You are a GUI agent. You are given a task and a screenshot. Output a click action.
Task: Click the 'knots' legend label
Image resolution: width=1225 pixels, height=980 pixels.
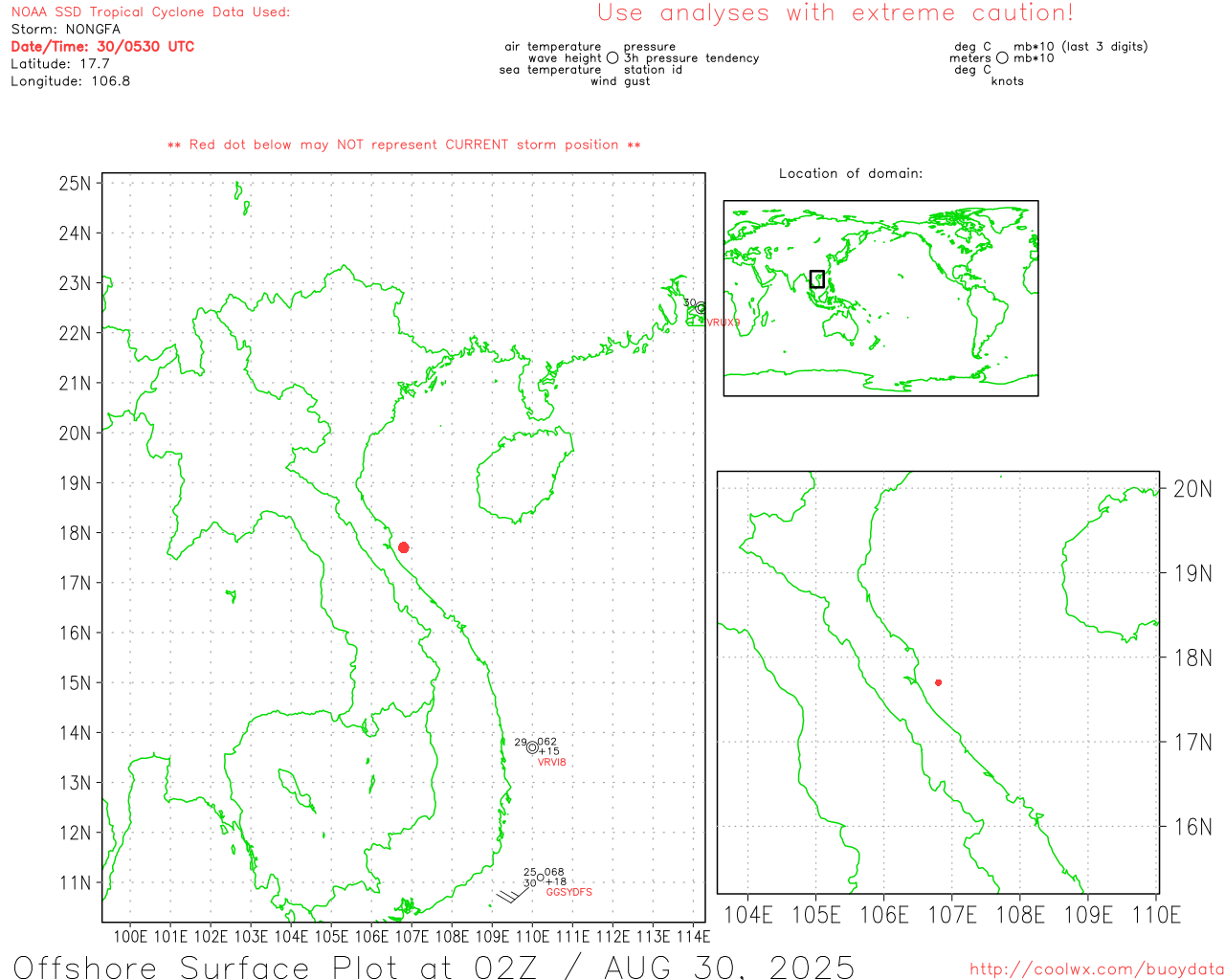click(1008, 81)
